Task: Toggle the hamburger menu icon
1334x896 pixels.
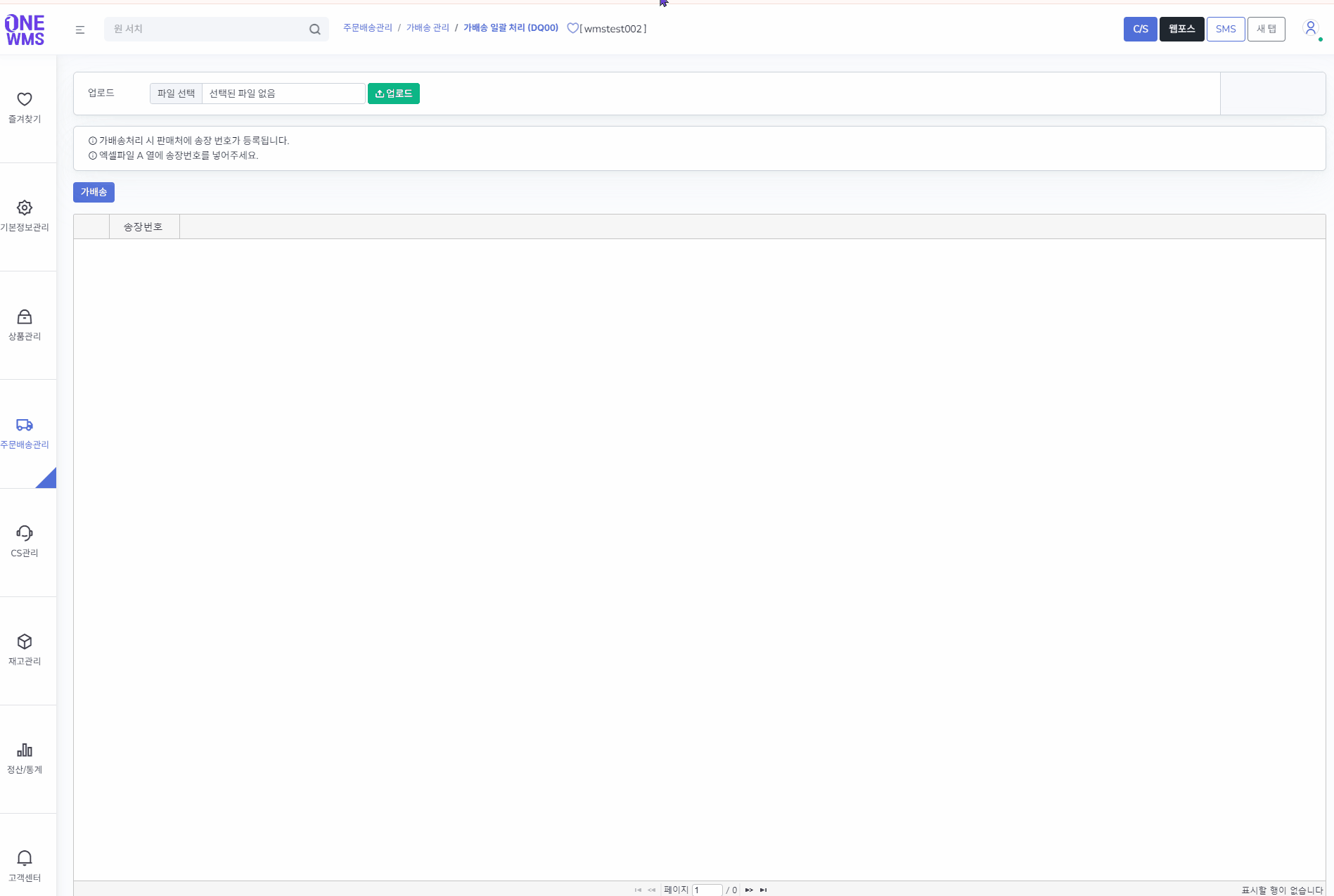Action: click(x=80, y=30)
